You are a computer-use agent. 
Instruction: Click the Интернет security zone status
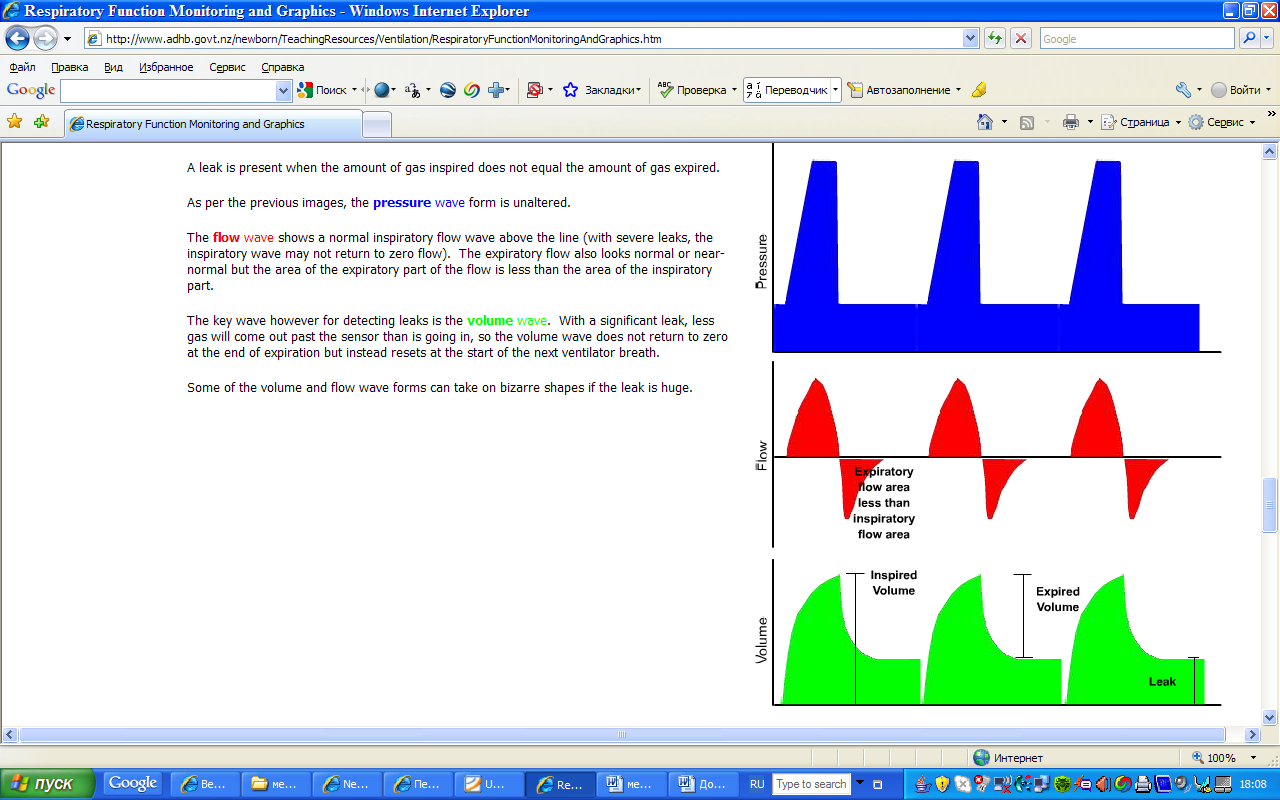click(x=1009, y=758)
